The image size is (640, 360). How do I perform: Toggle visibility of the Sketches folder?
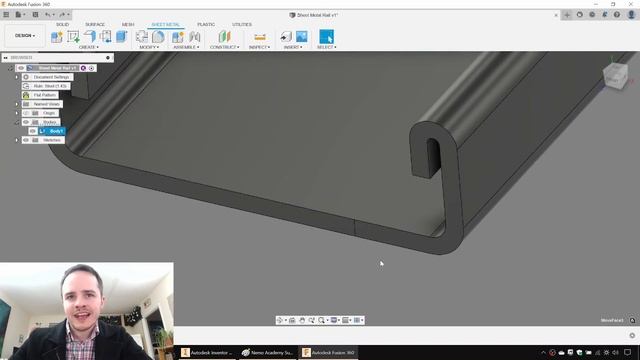(x=26, y=140)
